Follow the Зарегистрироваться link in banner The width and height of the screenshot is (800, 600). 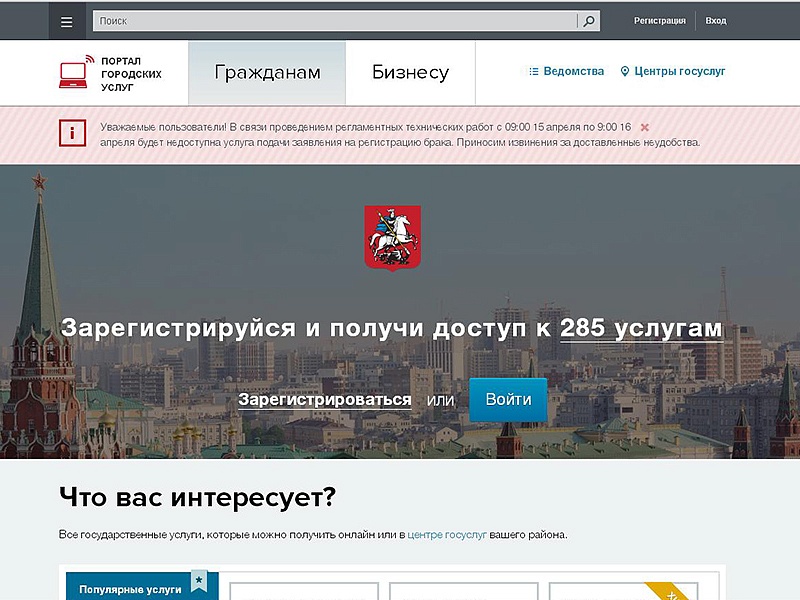click(325, 400)
